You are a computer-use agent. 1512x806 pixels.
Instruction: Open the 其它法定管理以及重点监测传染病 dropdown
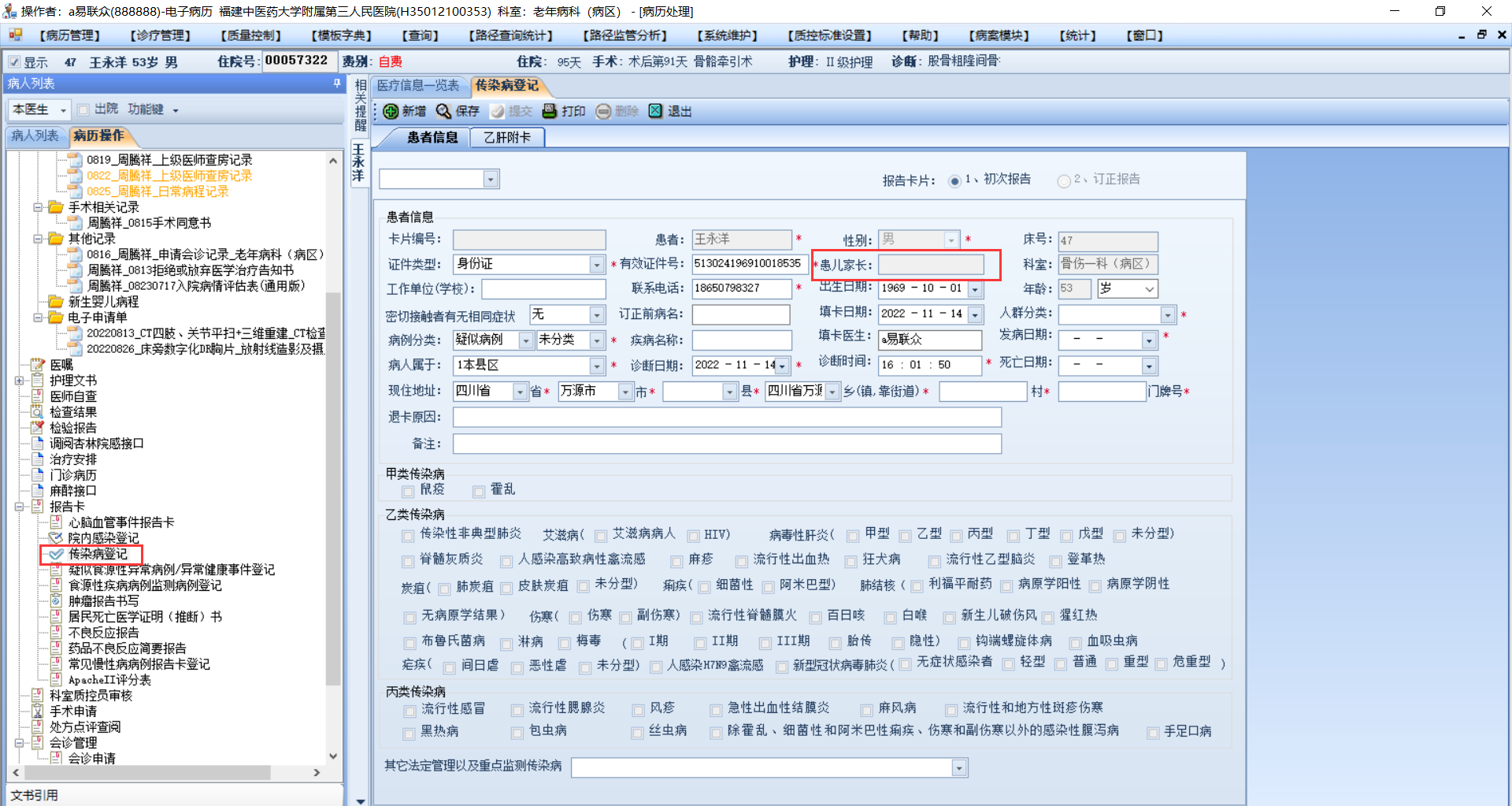click(959, 767)
